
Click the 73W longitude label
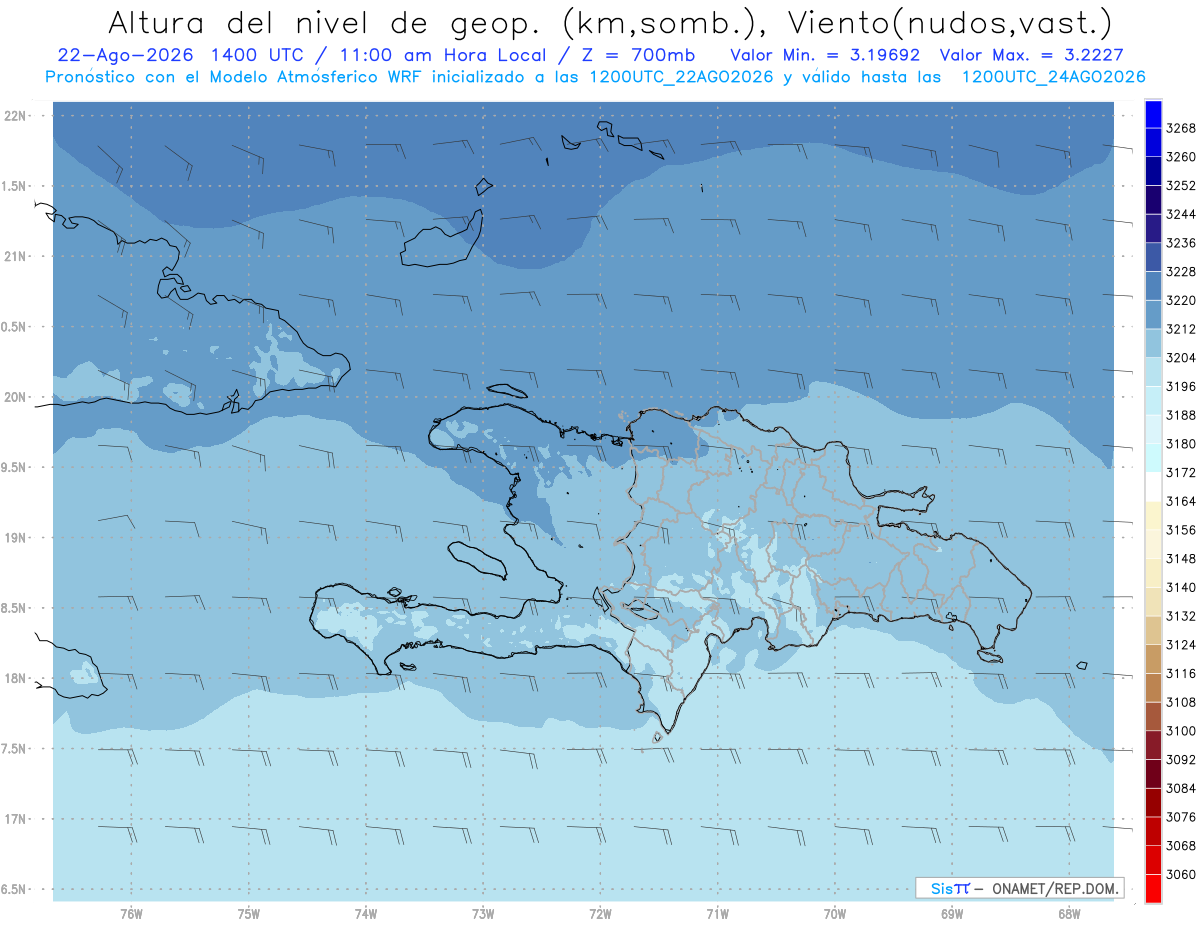[483, 914]
